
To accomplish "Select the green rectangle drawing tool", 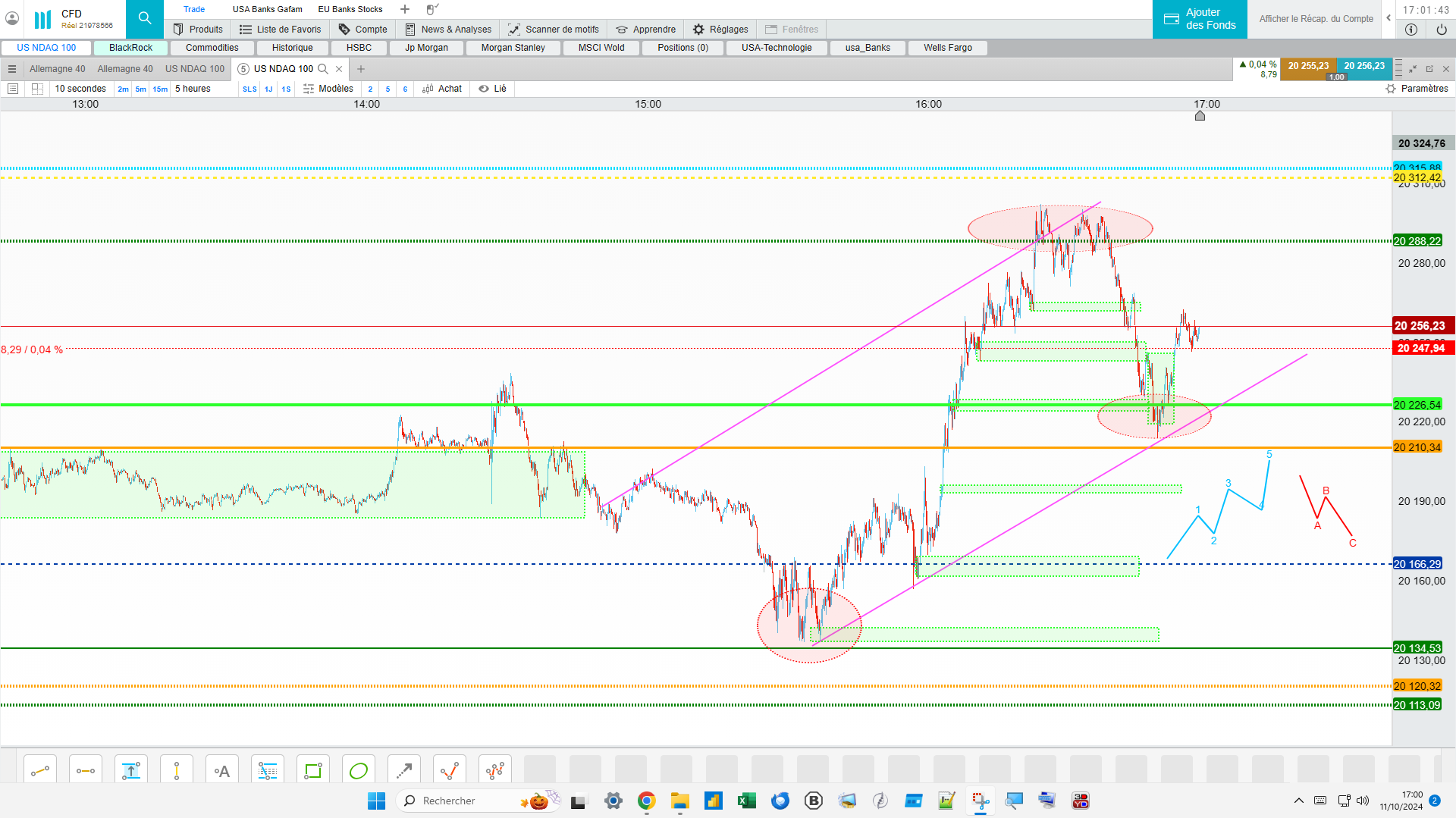I will point(313,771).
